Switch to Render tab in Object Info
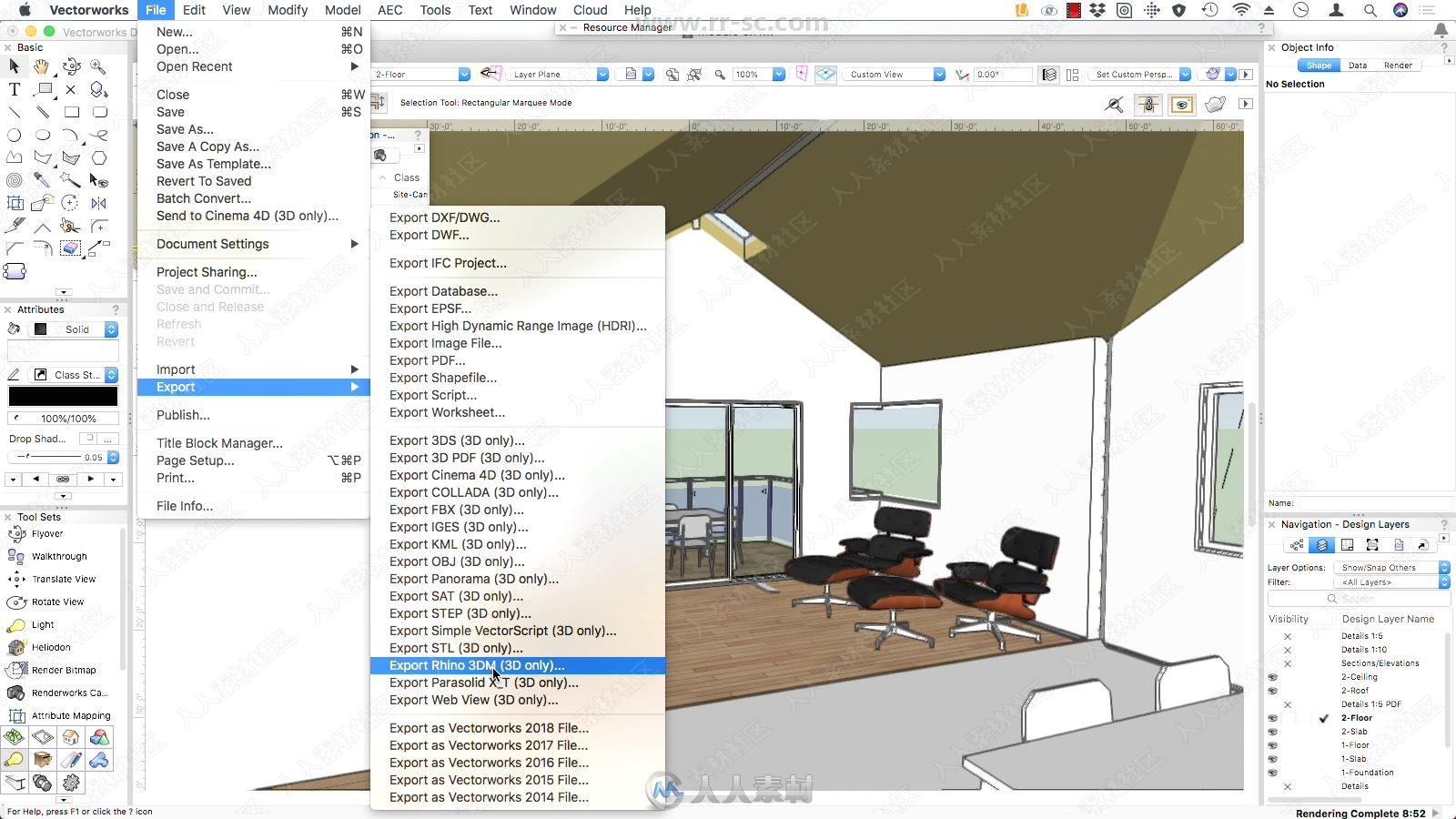The width and height of the screenshot is (1456, 819). point(1398,66)
